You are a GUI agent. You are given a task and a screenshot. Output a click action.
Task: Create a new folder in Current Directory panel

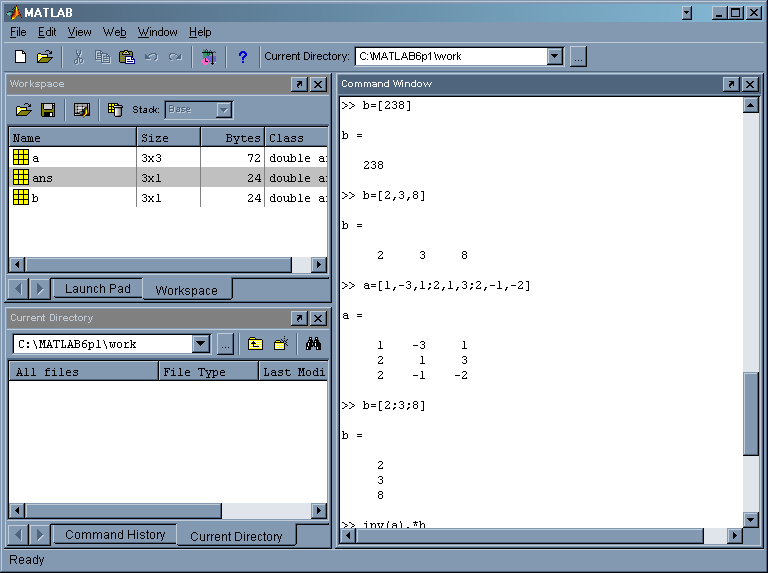click(x=281, y=344)
